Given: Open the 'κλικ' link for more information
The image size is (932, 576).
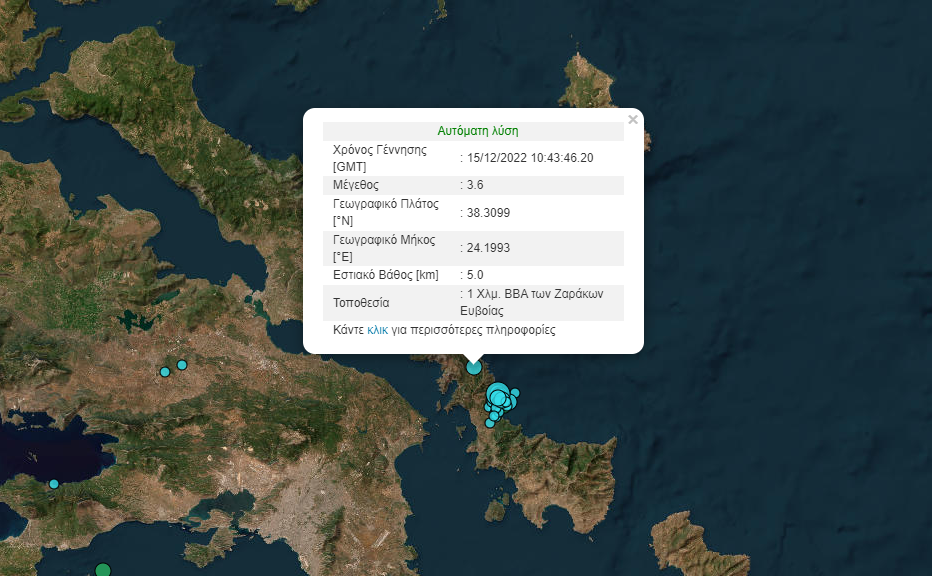Looking at the screenshot, I should (377, 330).
